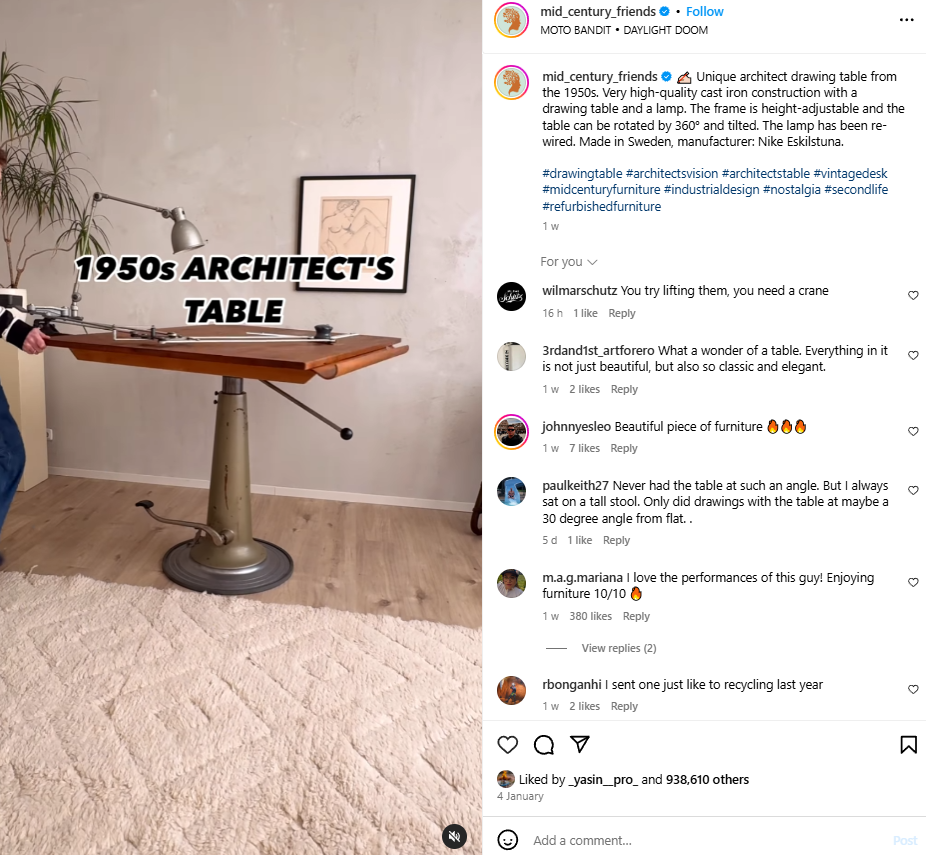Open the 938,610 others likes list

(x=707, y=779)
